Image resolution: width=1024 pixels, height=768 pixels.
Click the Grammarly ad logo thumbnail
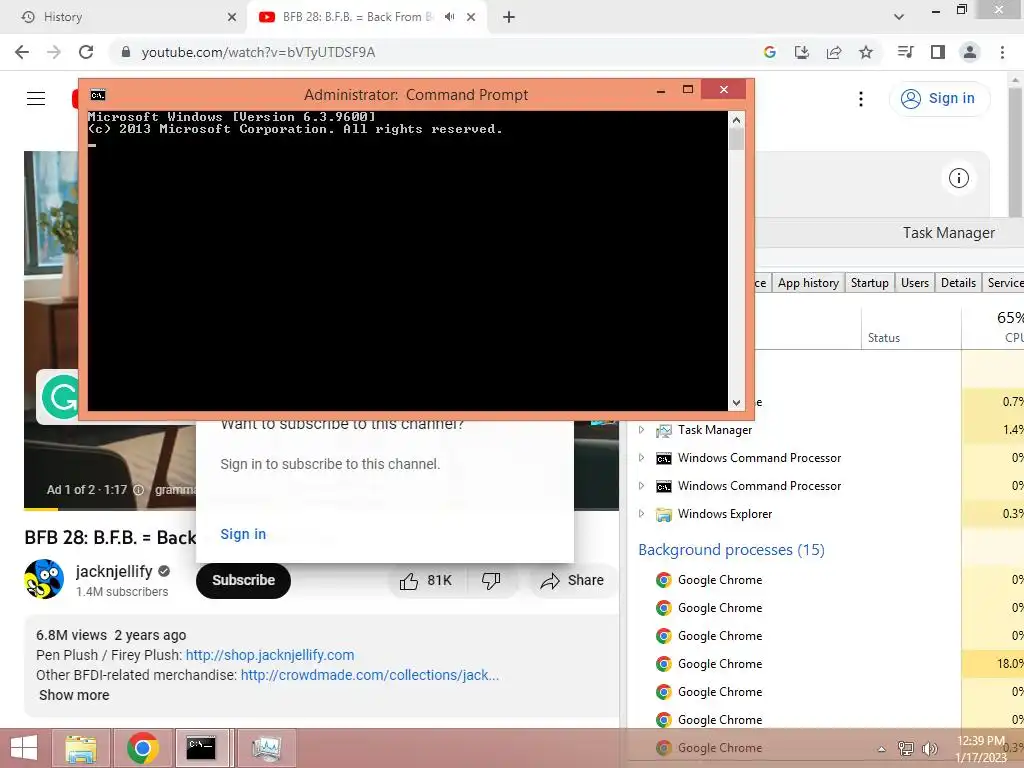tap(59, 396)
